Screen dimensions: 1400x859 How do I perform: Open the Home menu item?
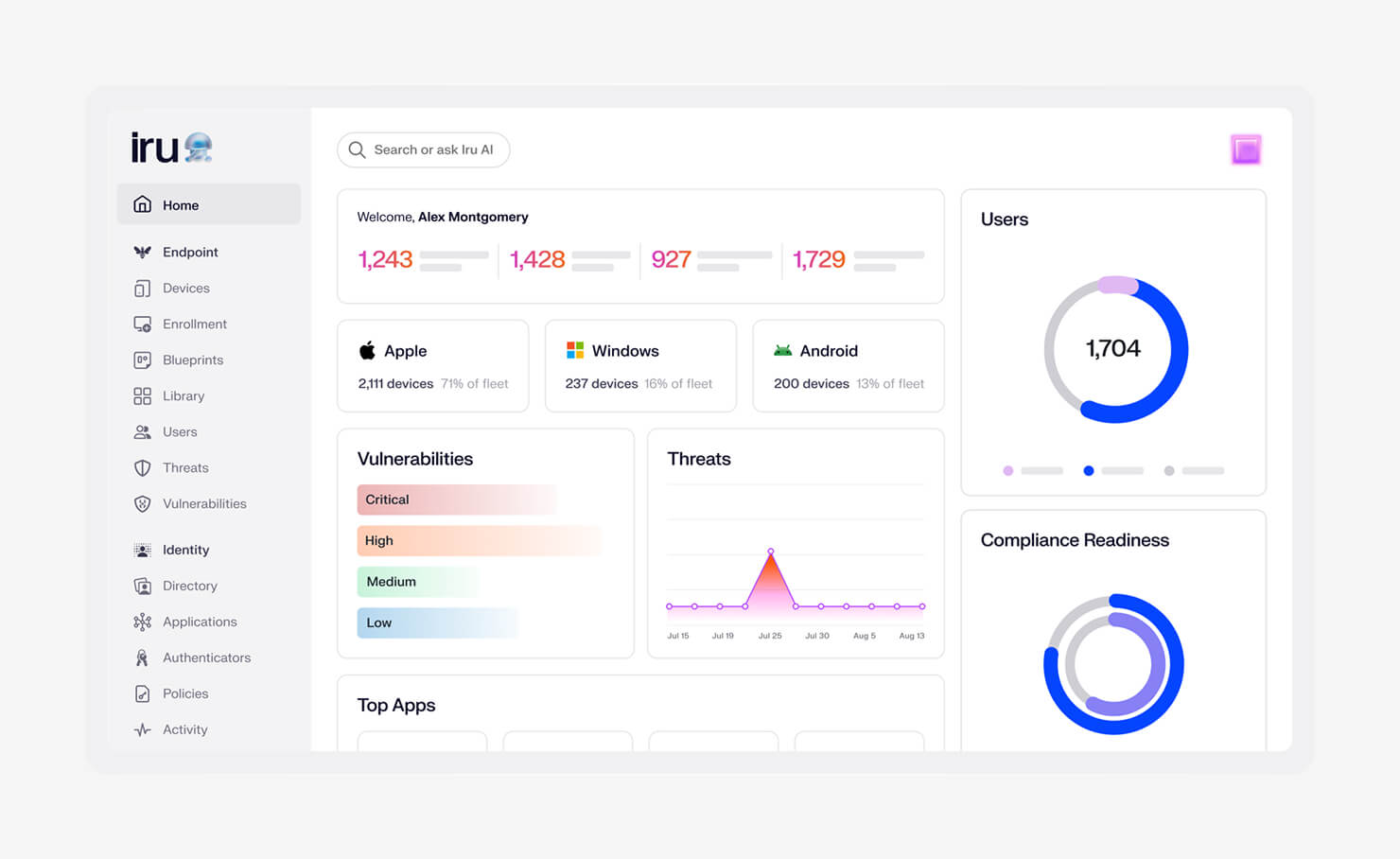(x=208, y=204)
